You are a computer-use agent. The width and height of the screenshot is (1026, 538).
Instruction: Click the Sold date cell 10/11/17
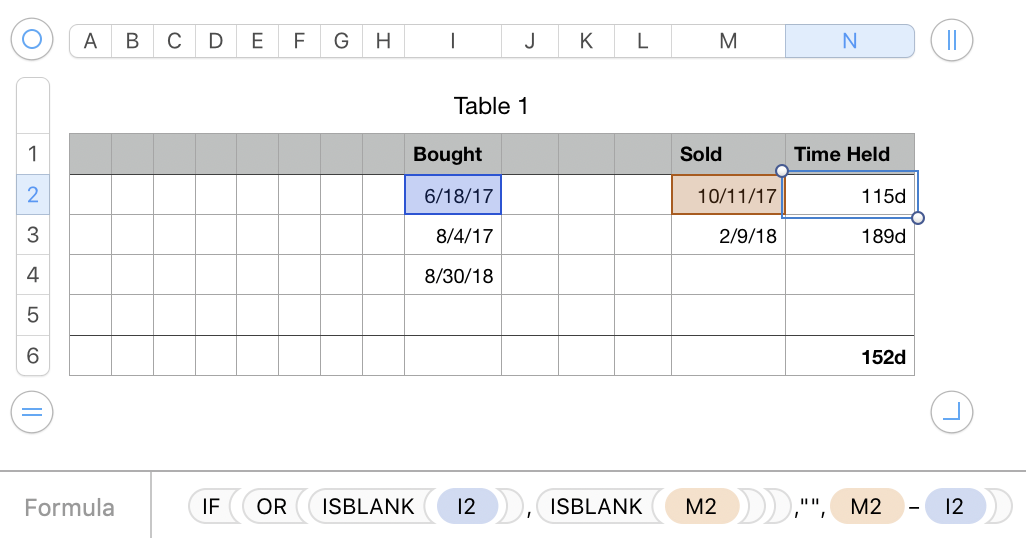(x=728, y=195)
